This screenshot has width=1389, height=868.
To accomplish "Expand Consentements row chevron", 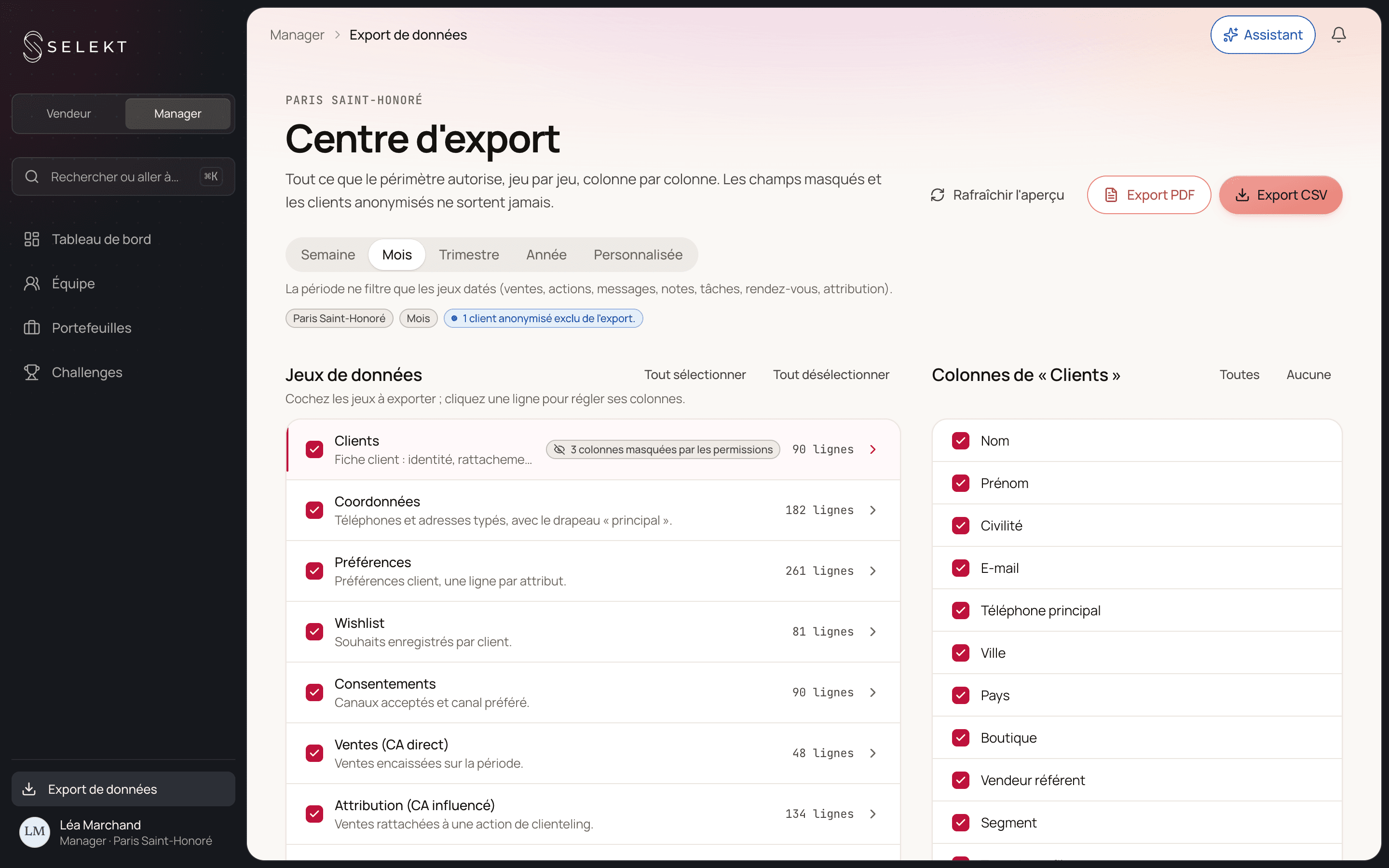I will [x=872, y=692].
